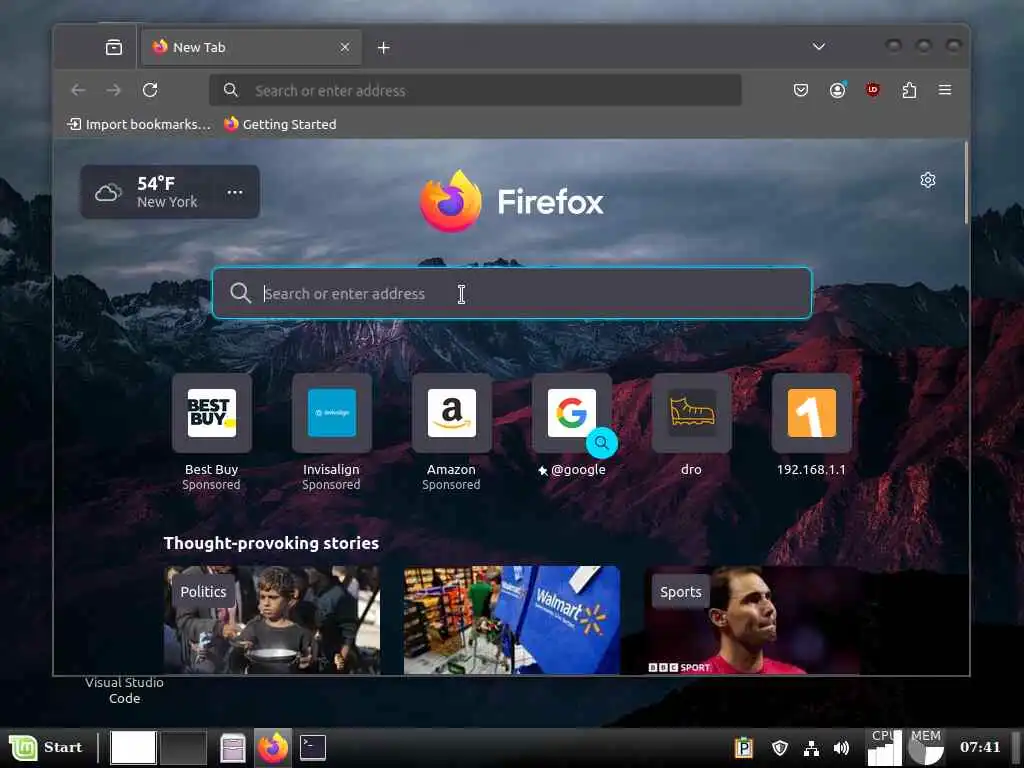This screenshot has height=768, width=1024.
Task: Click the Visual Studio Code desktop label
Action: click(124, 690)
